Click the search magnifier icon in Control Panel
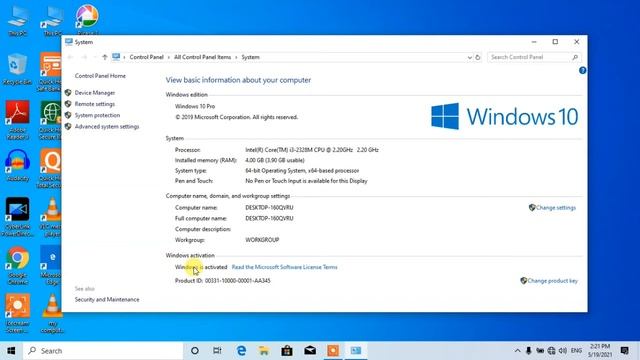This screenshot has width=640, height=360. pos(575,57)
